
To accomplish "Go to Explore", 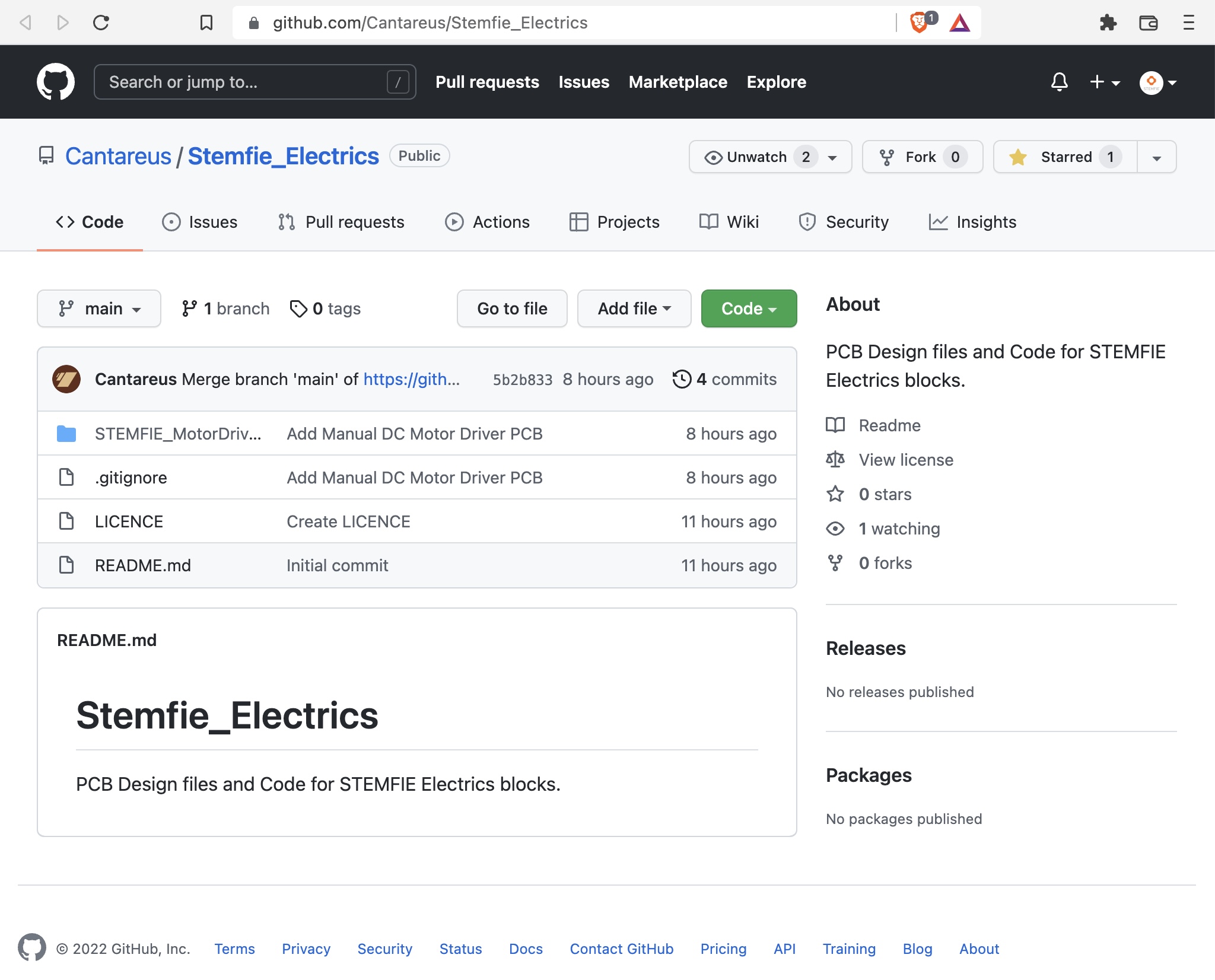I will point(776,82).
